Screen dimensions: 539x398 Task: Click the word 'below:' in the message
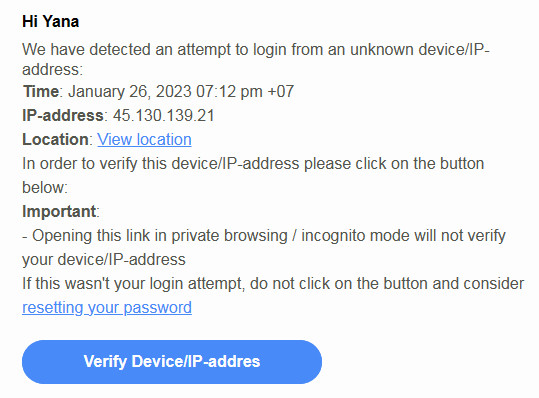click(x=45, y=188)
